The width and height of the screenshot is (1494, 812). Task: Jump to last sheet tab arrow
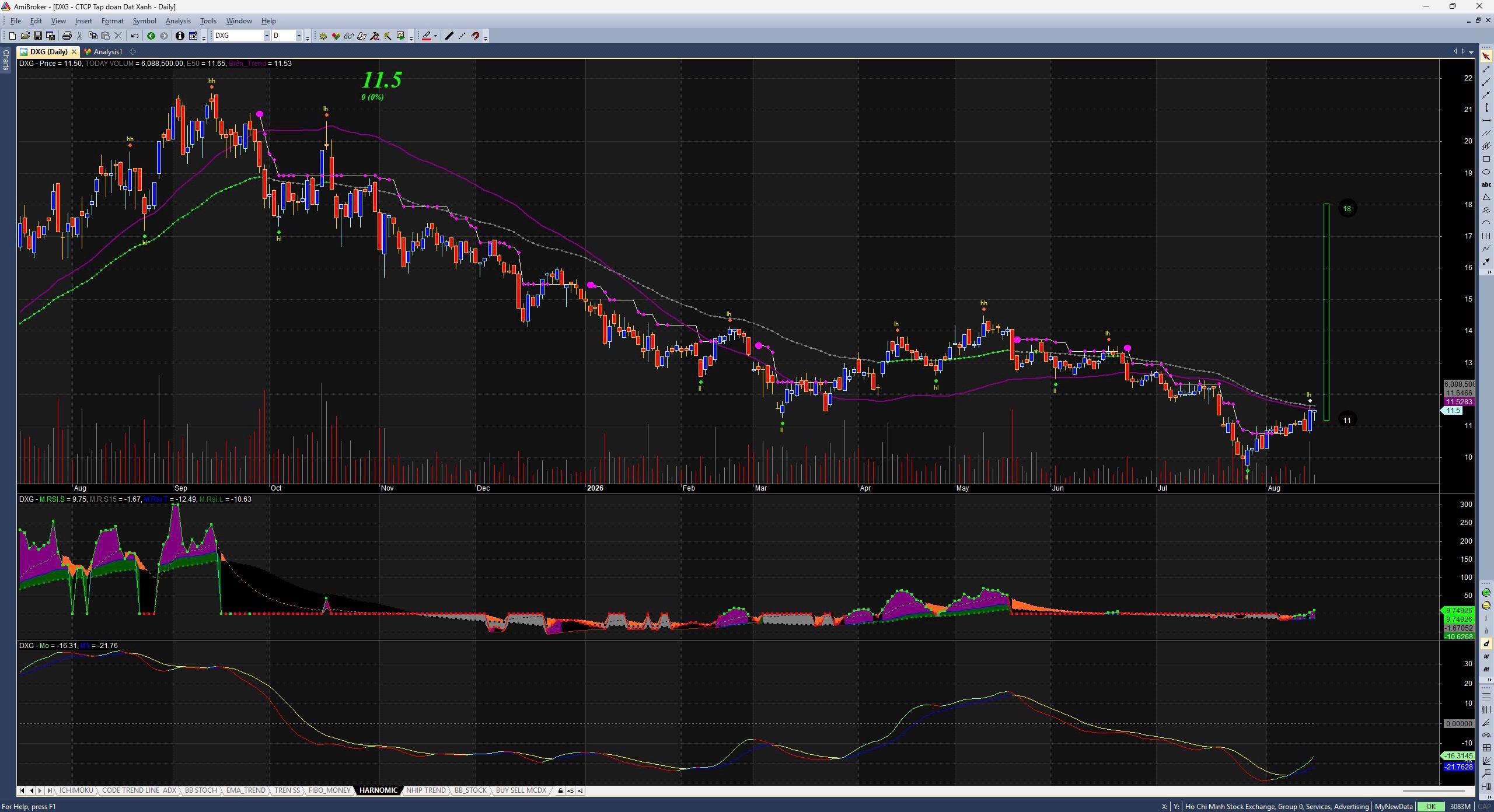point(49,791)
